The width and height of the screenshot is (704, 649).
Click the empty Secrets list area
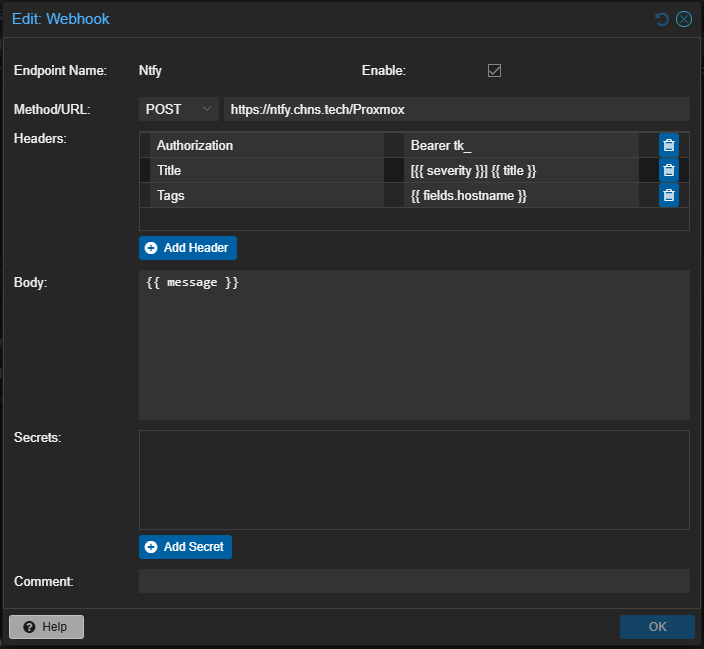(x=414, y=480)
